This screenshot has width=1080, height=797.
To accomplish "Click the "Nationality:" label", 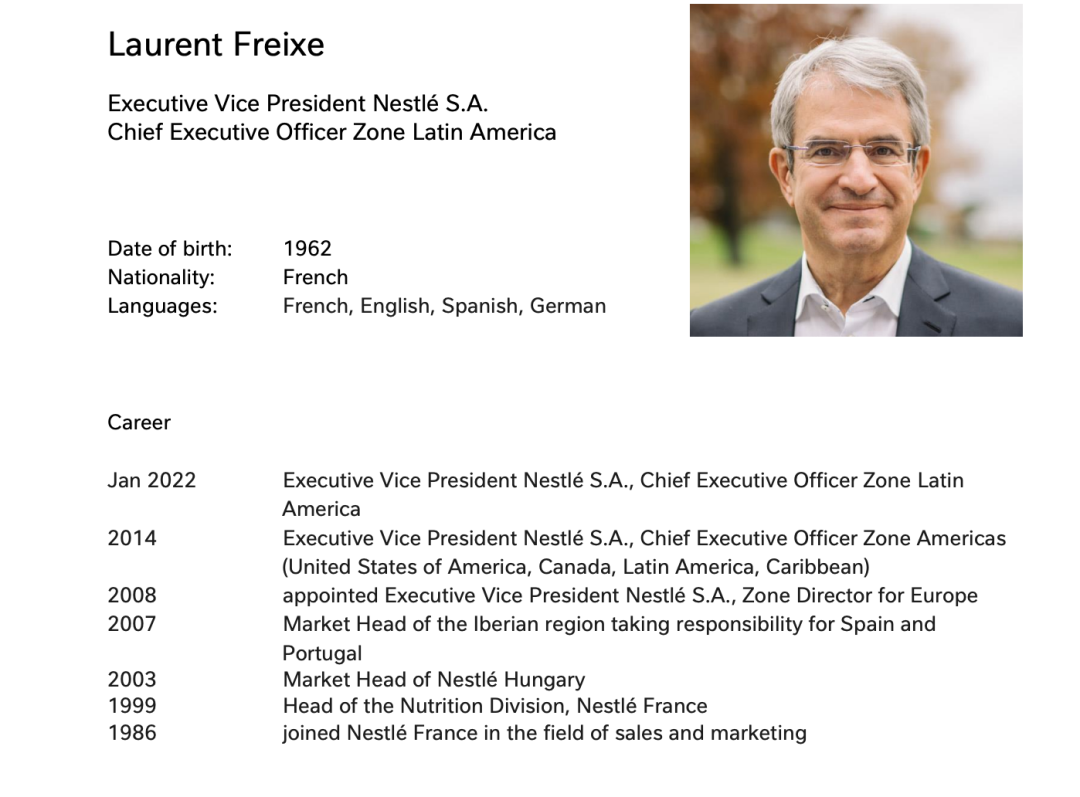I will [161, 277].
